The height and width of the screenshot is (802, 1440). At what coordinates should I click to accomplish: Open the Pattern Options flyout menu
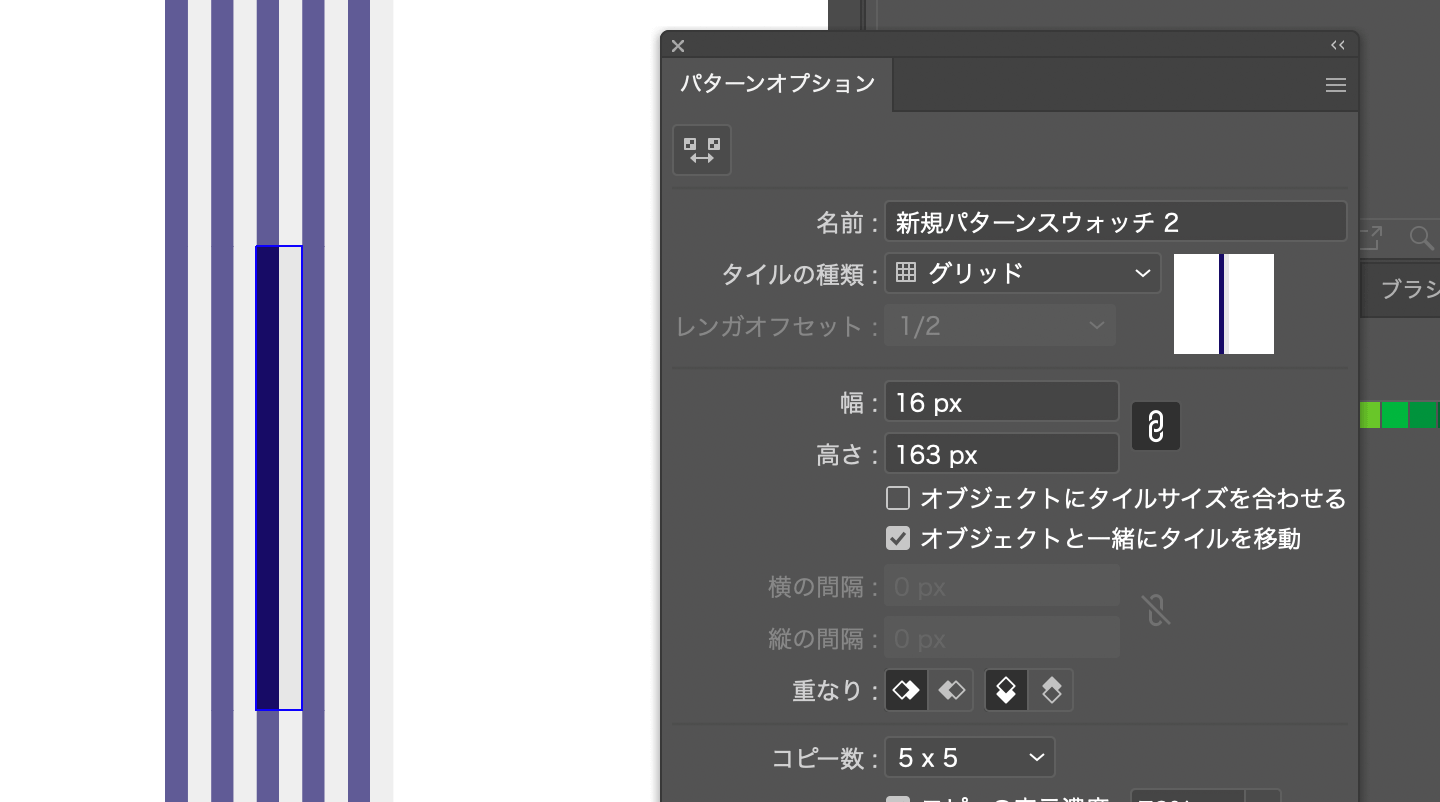[x=1336, y=85]
